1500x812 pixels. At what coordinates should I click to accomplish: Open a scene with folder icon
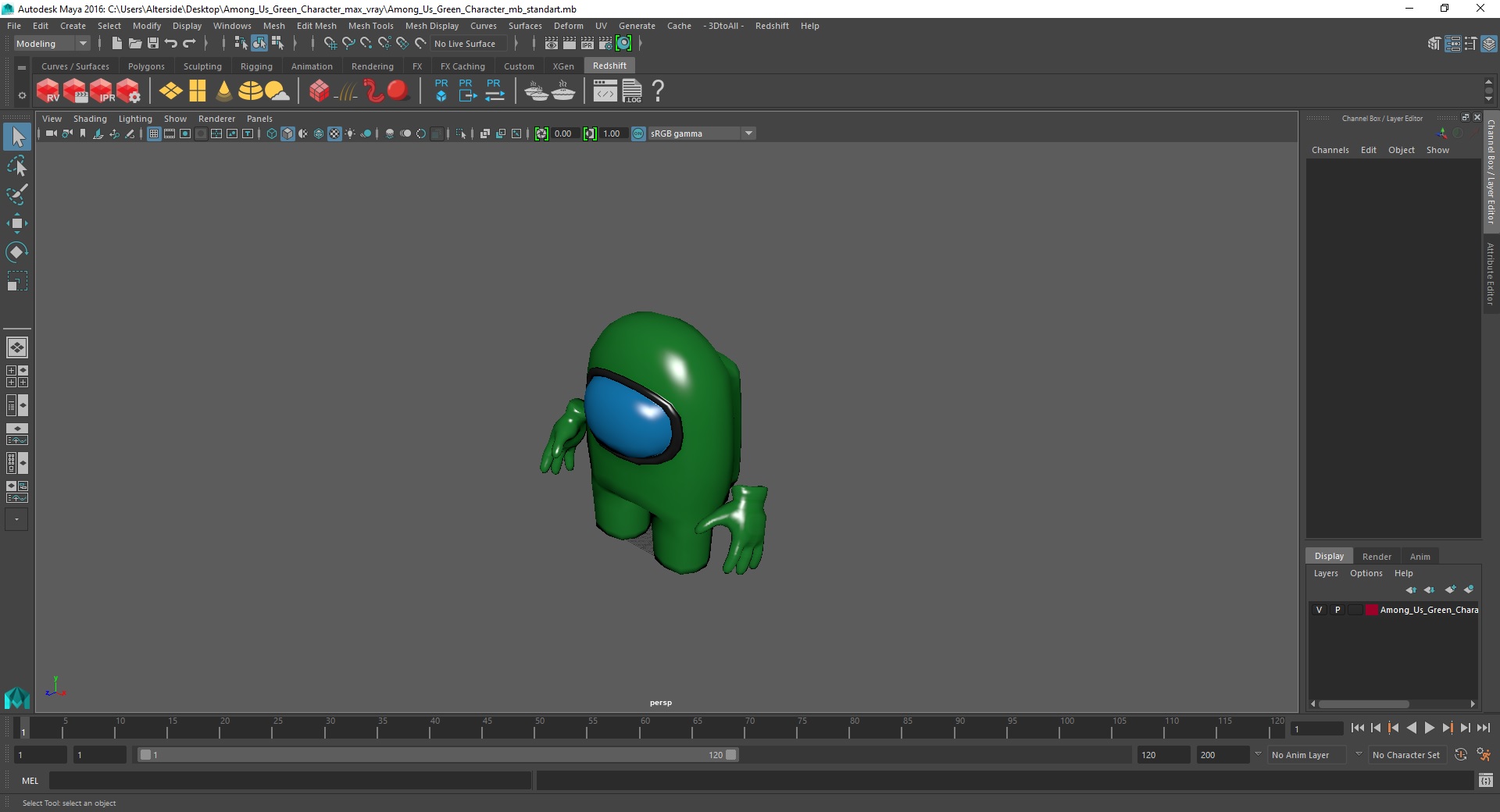pos(134,44)
